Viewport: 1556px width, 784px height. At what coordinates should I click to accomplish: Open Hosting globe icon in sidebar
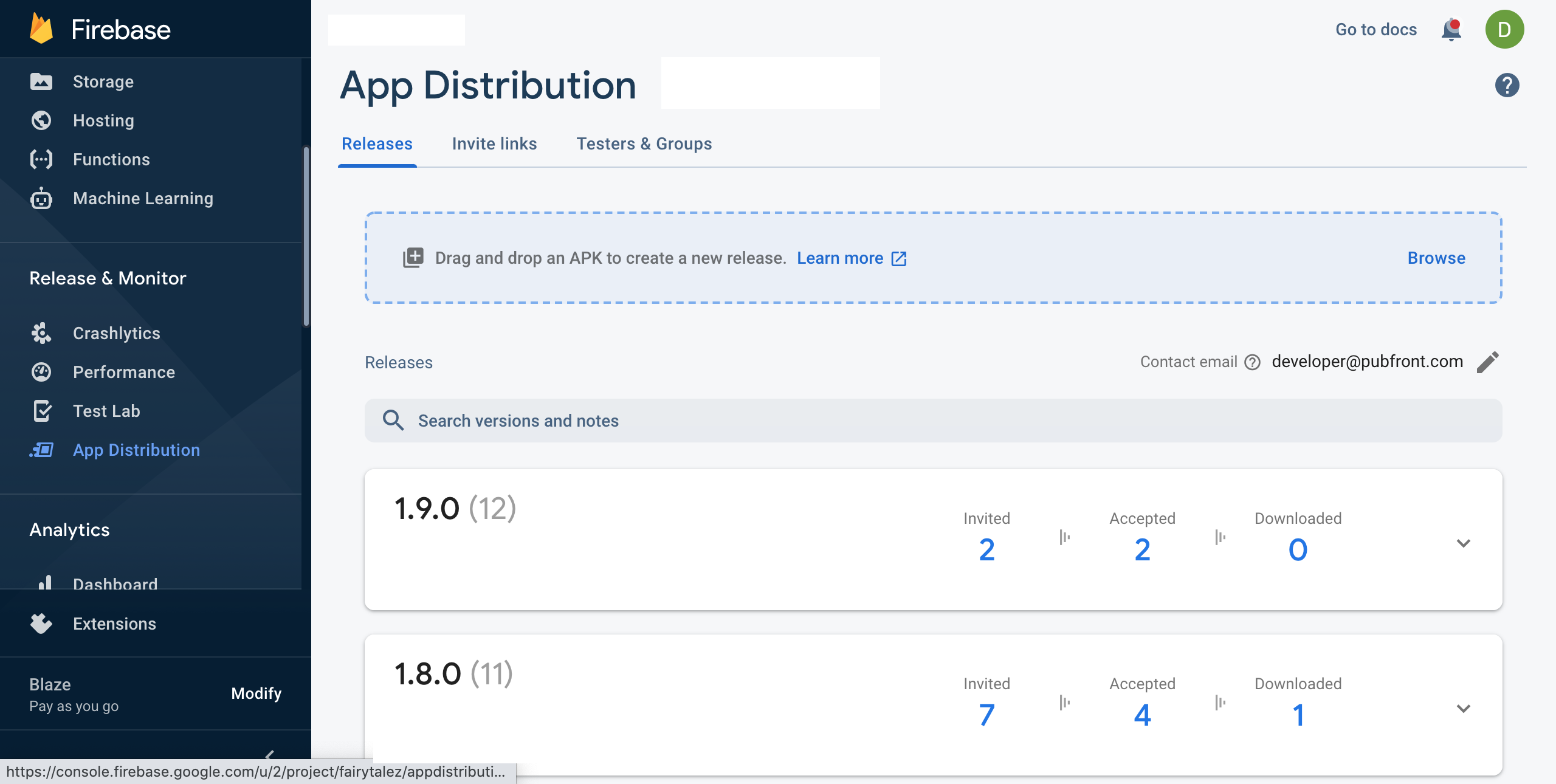click(x=41, y=120)
